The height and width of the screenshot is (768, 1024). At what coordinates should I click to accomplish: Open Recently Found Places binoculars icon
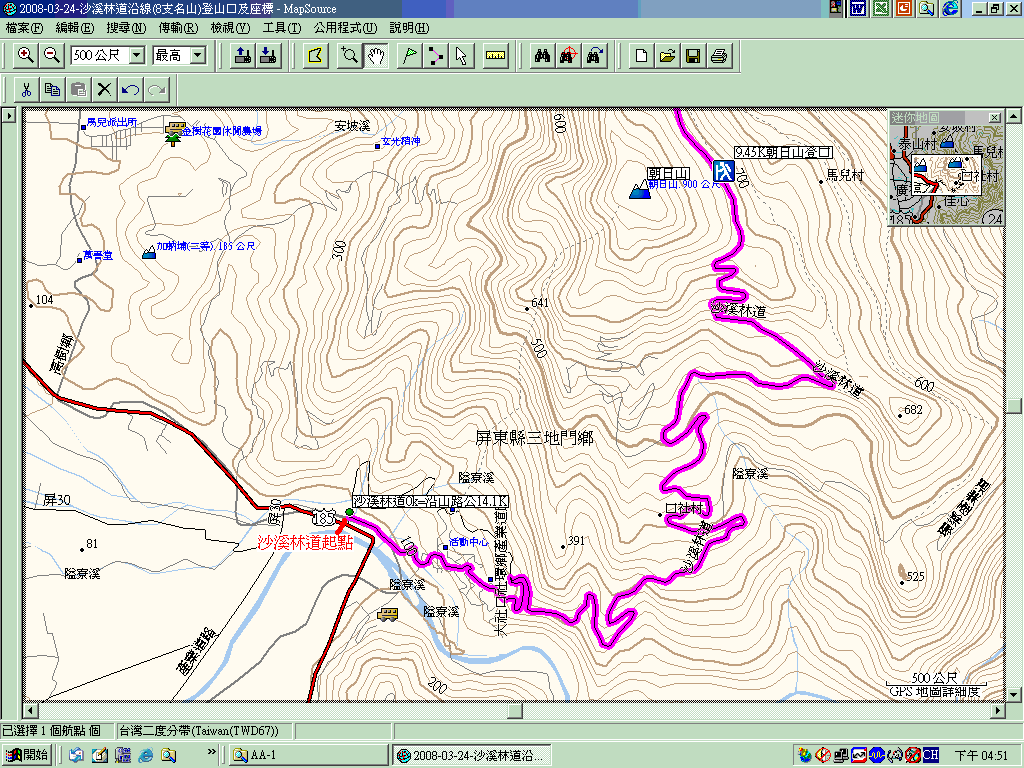594,56
